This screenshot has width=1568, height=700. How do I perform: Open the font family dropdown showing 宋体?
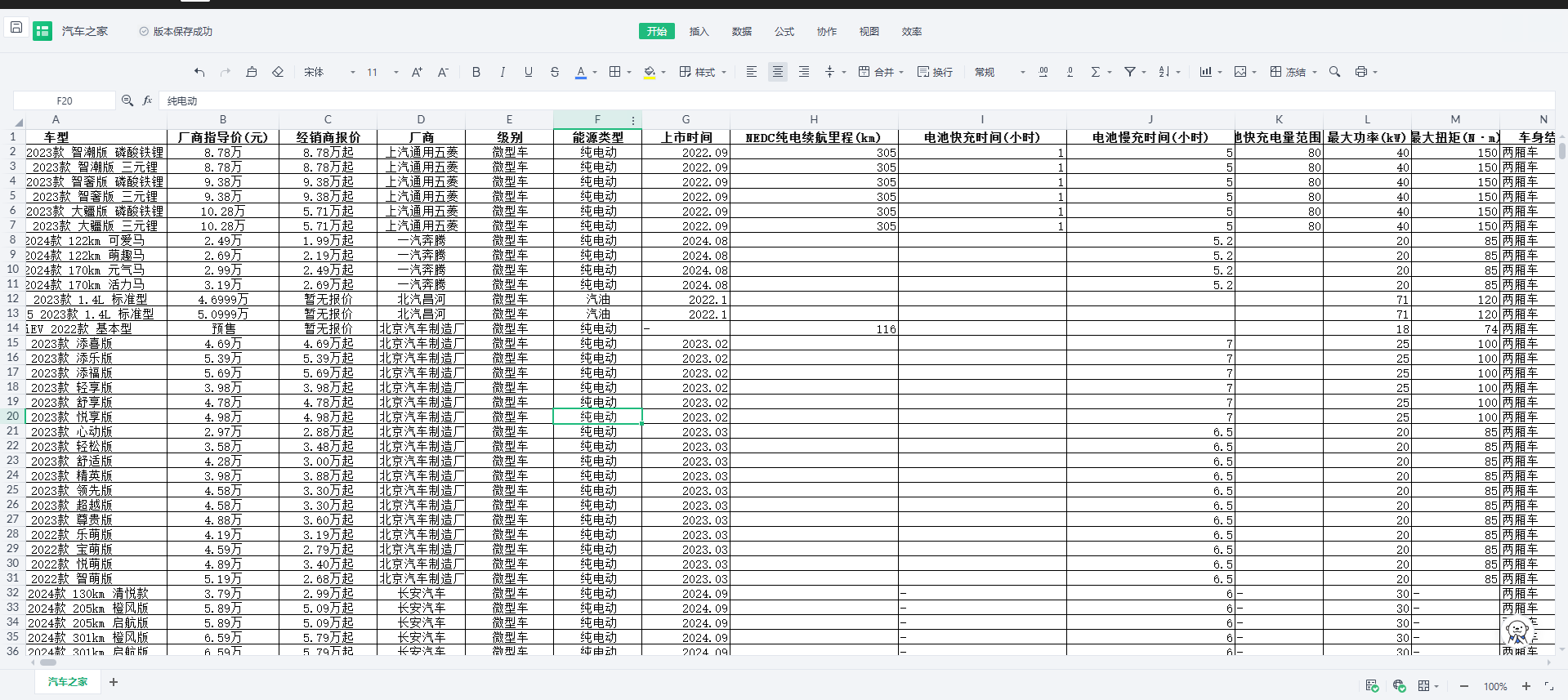pyautogui.click(x=330, y=72)
